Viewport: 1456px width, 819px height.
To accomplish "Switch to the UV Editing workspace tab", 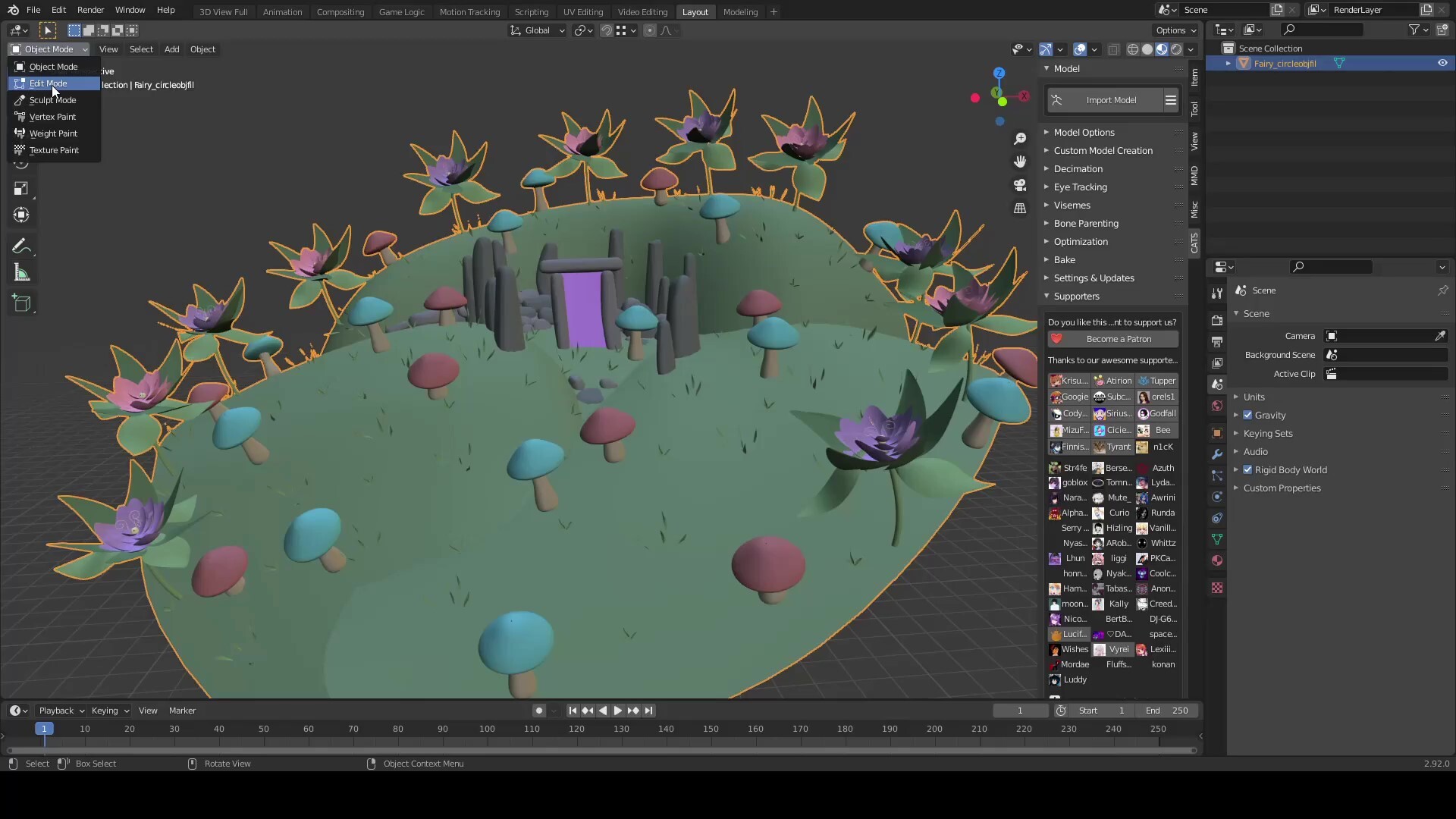I will [x=582, y=11].
